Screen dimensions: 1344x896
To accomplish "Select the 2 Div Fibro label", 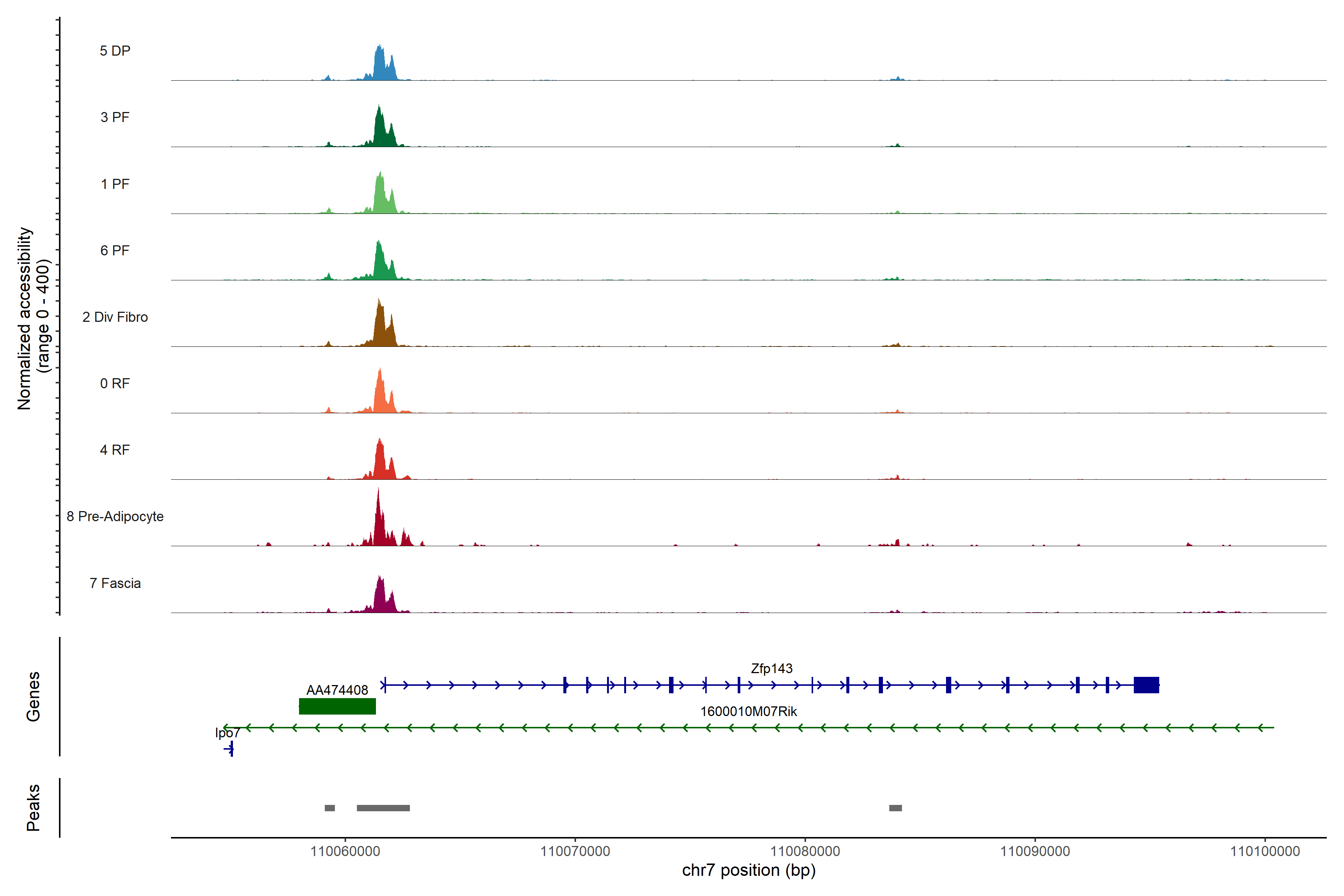I will (x=115, y=317).
